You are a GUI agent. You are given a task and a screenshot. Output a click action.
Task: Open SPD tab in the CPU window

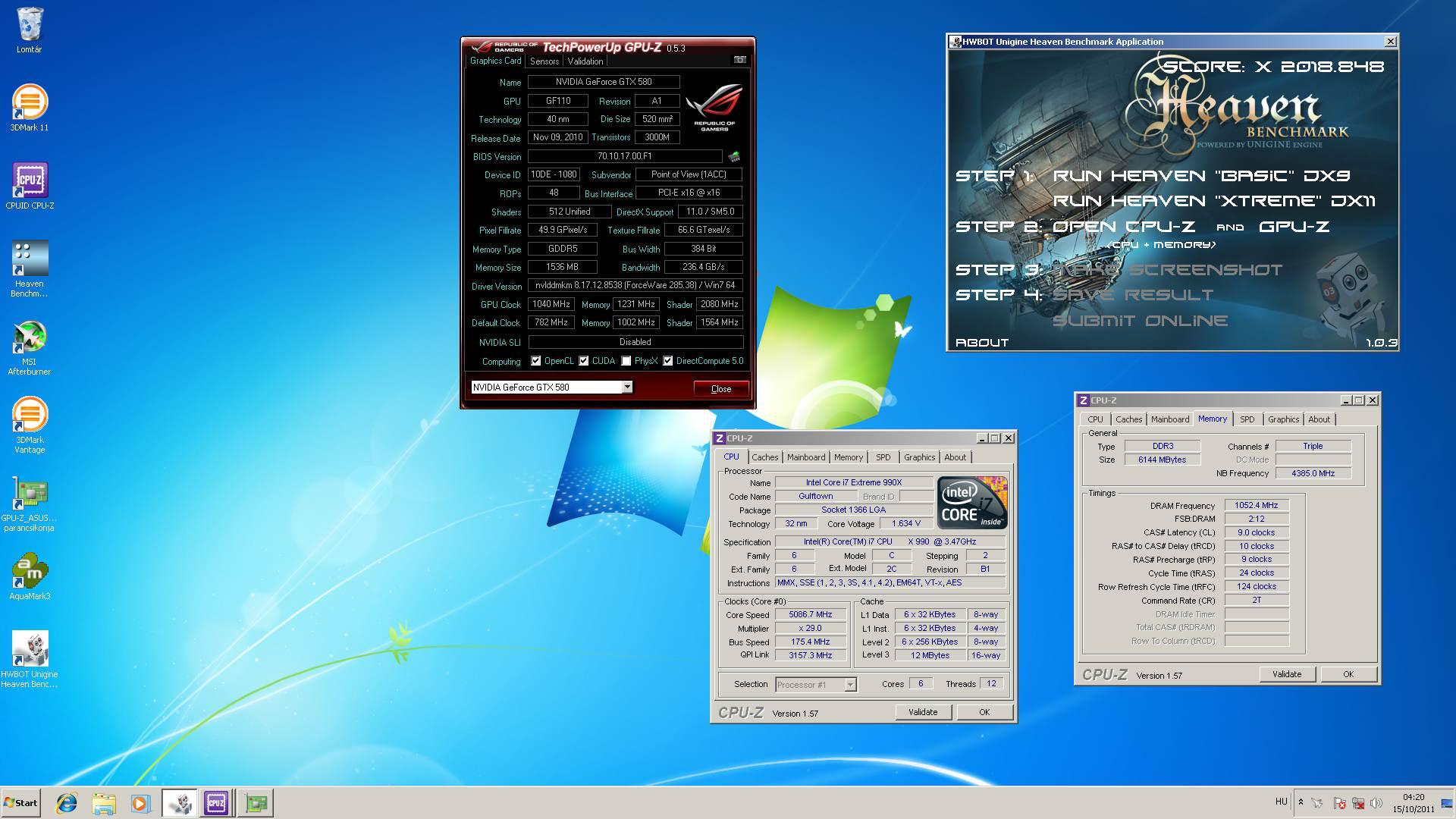pyautogui.click(x=883, y=457)
